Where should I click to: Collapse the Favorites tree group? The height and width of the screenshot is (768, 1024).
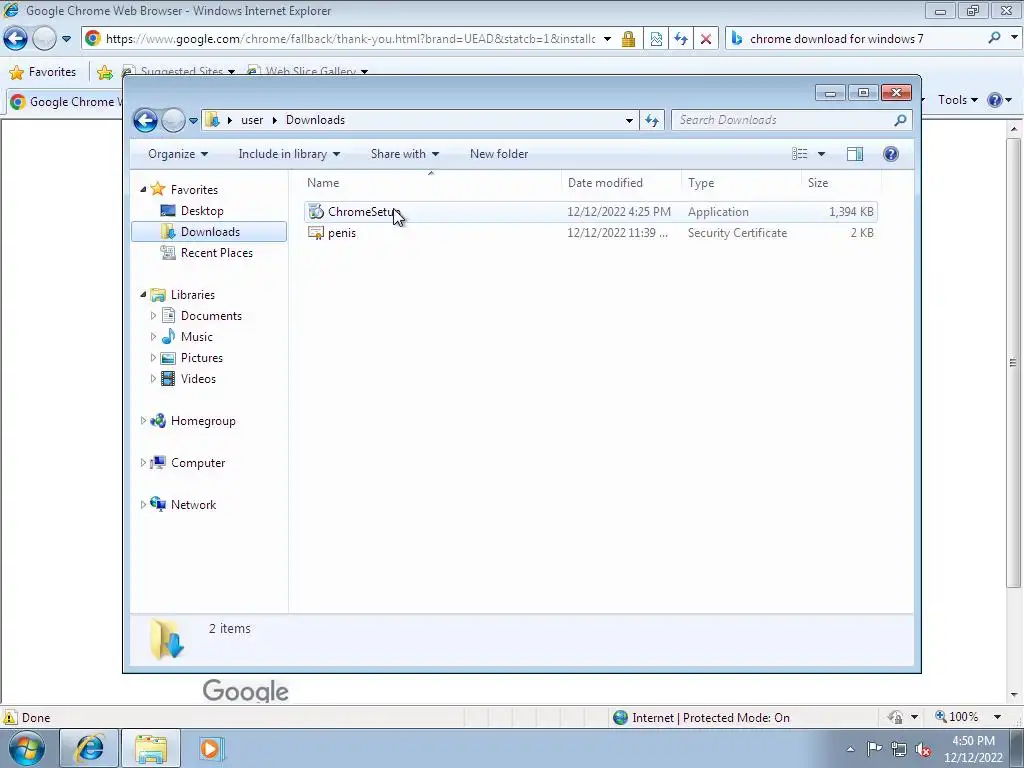[x=143, y=189]
